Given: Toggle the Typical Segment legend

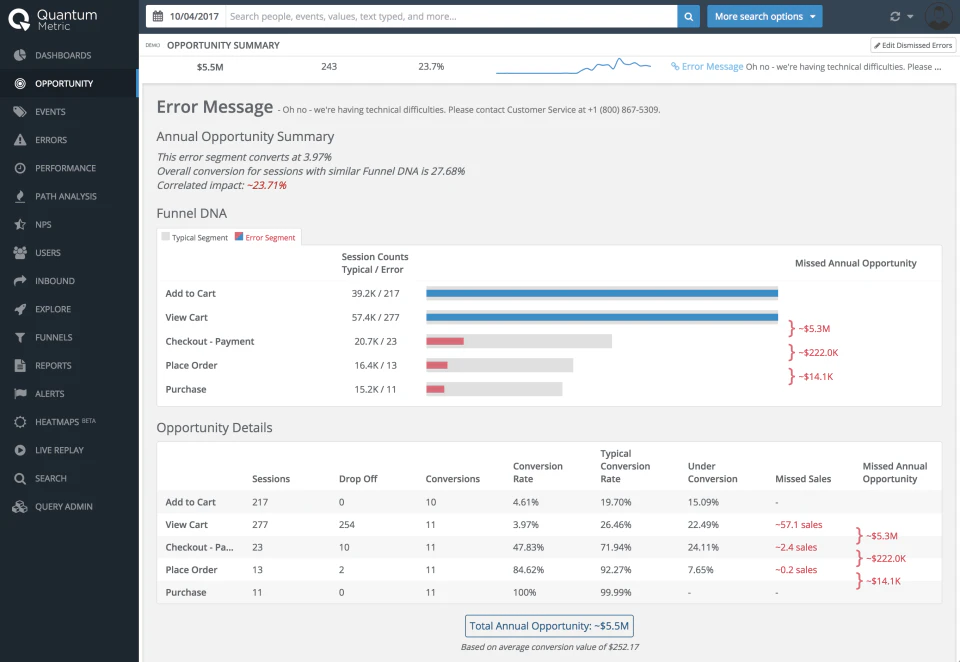Looking at the screenshot, I should (195, 238).
